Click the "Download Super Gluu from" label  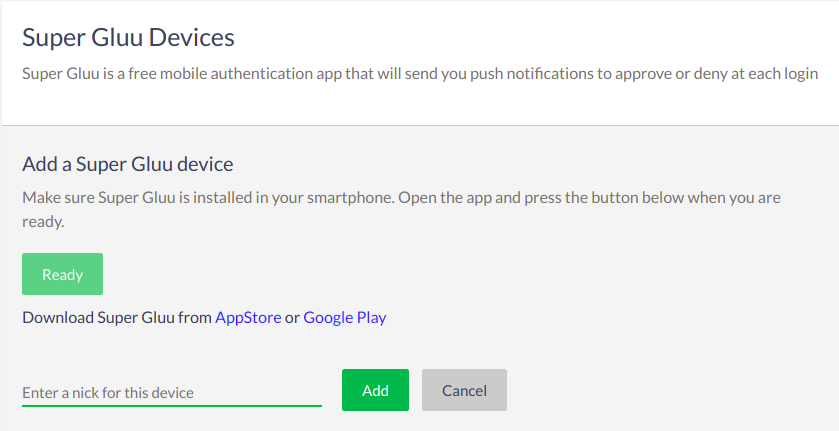click(x=117, y=318)
